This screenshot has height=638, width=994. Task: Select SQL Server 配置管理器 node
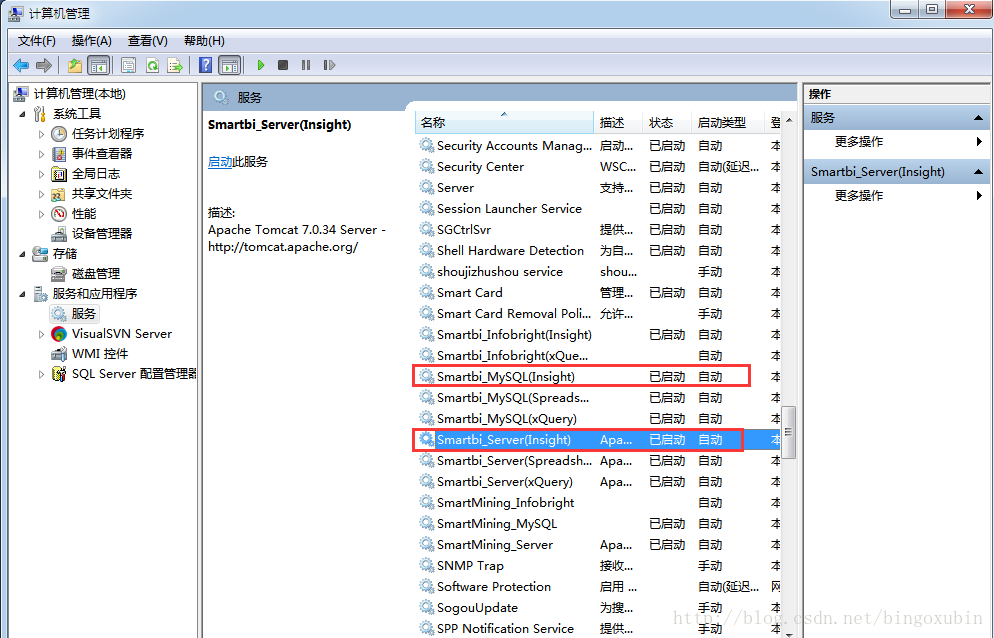point(134,374)
